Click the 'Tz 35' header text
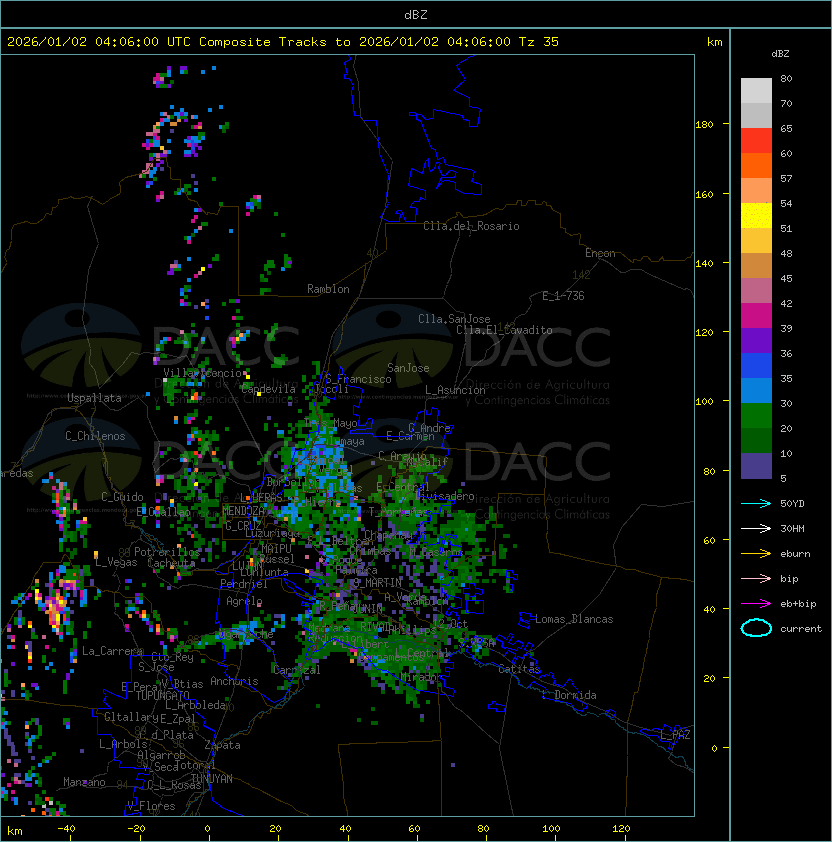 coord(539,41)
